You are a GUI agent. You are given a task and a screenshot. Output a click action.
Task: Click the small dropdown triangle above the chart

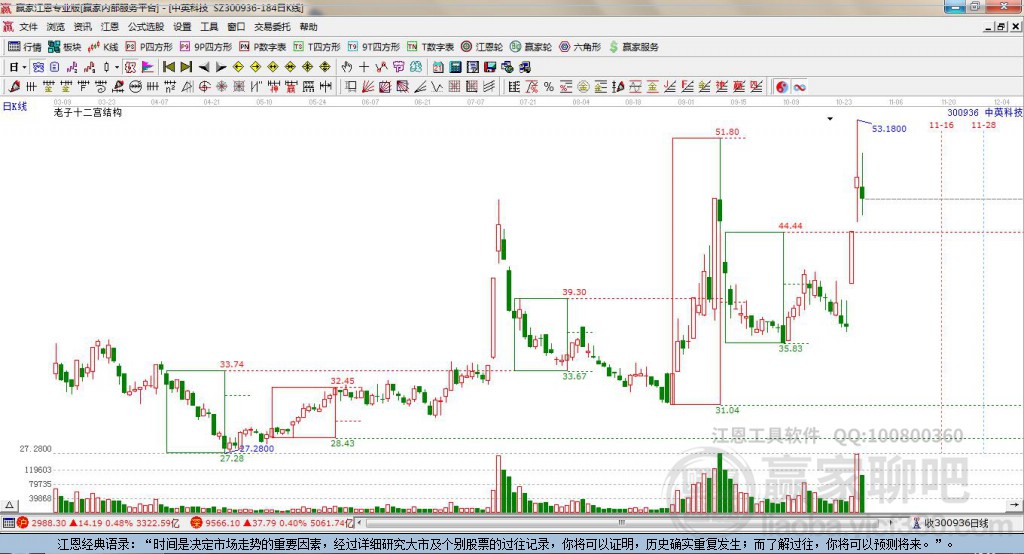point(830,119)
